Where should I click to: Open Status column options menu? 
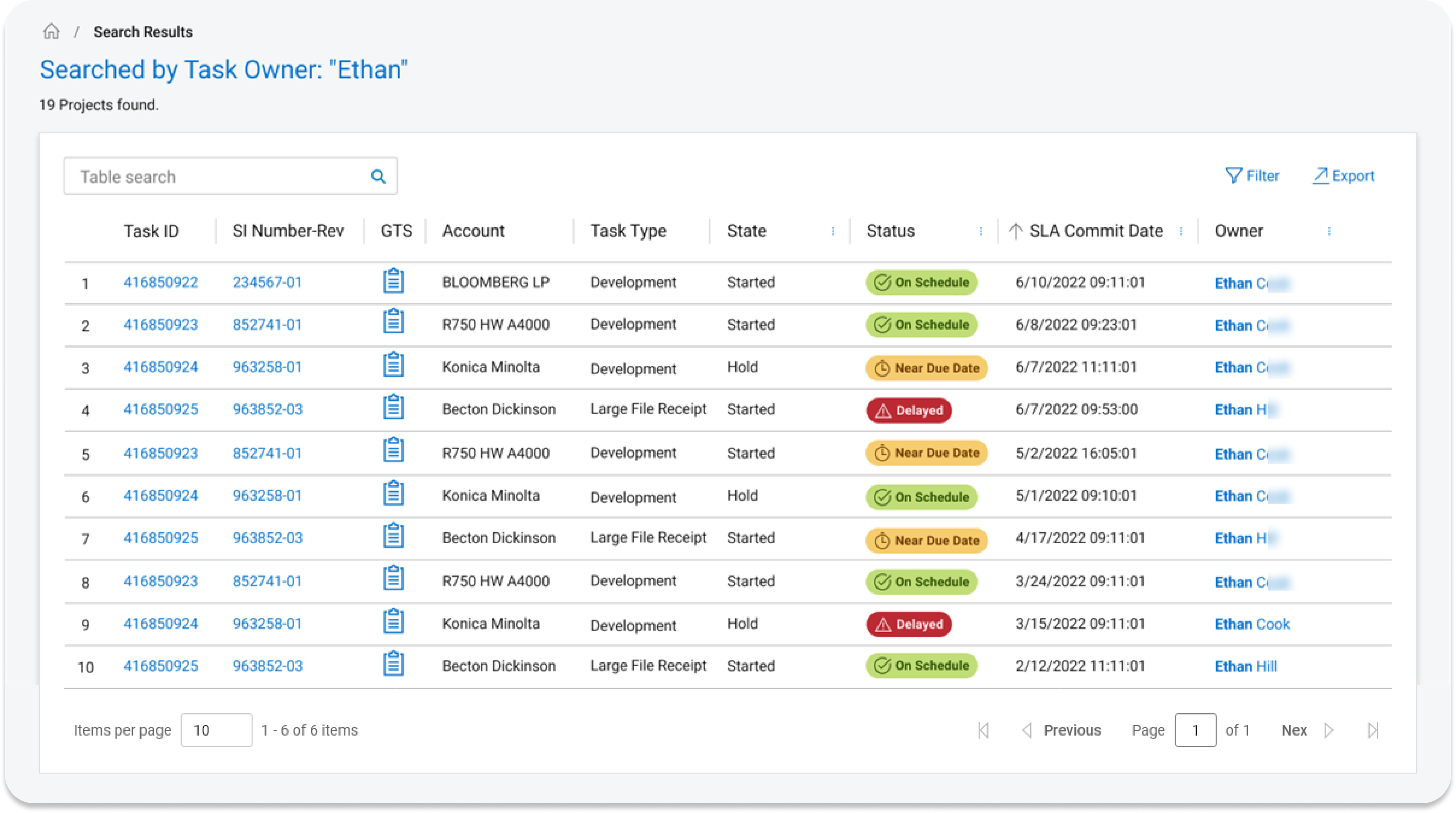(x=981, y=231)
